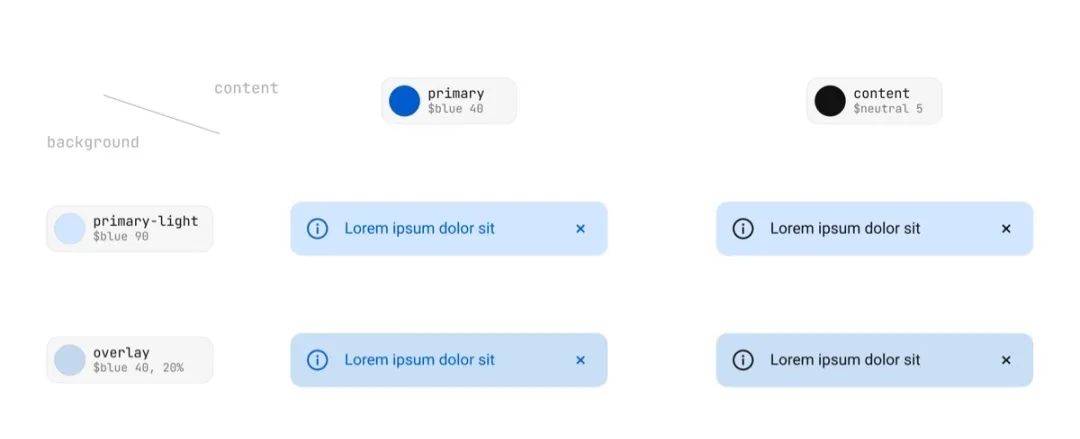Image resolution: width=1080 pixels, height=439 pixels.
Task: Click the 'primary-light' token label
Action: tap(145, 221)
